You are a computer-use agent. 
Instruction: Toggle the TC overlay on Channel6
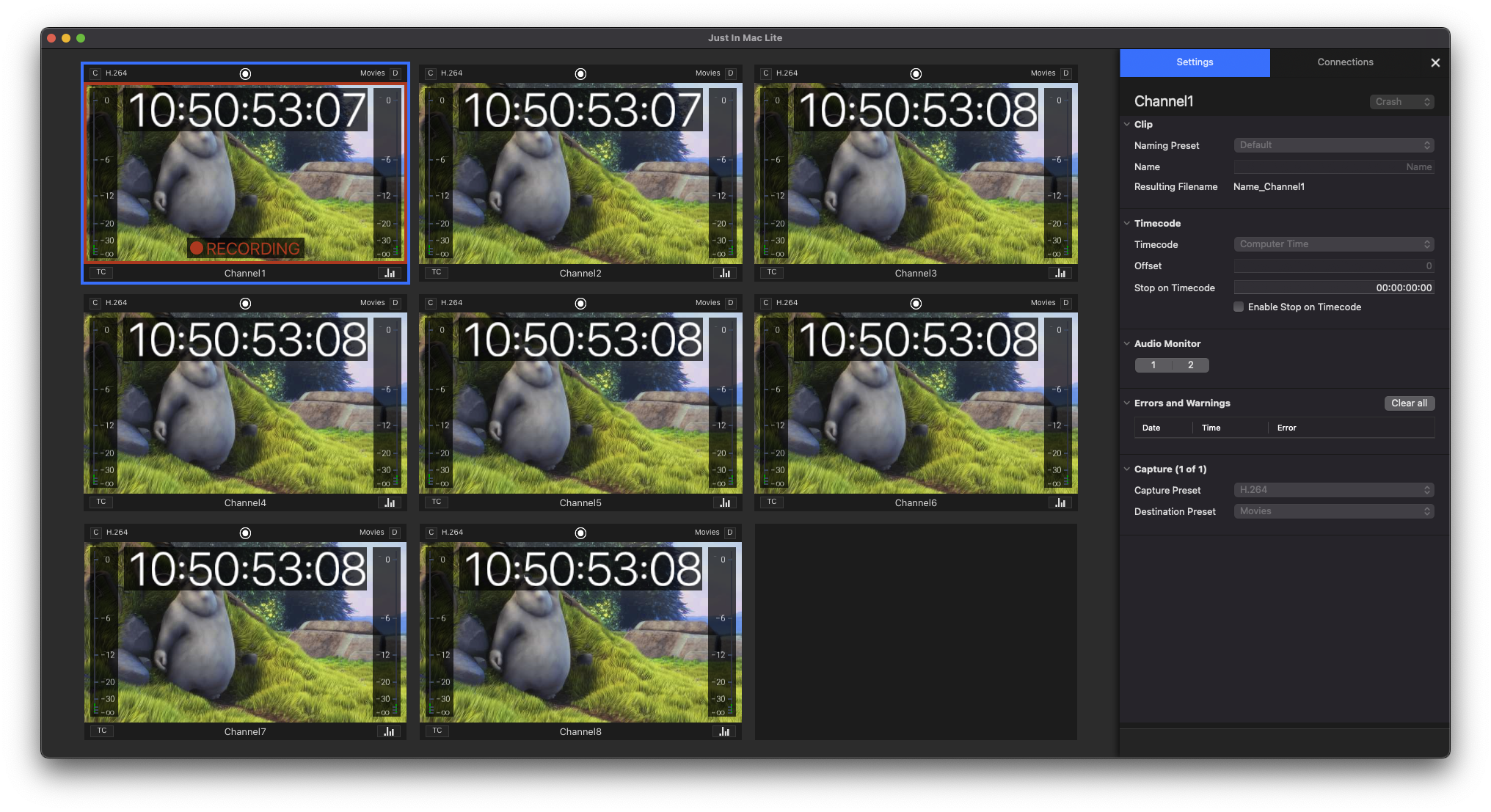[x=772, y=502]
